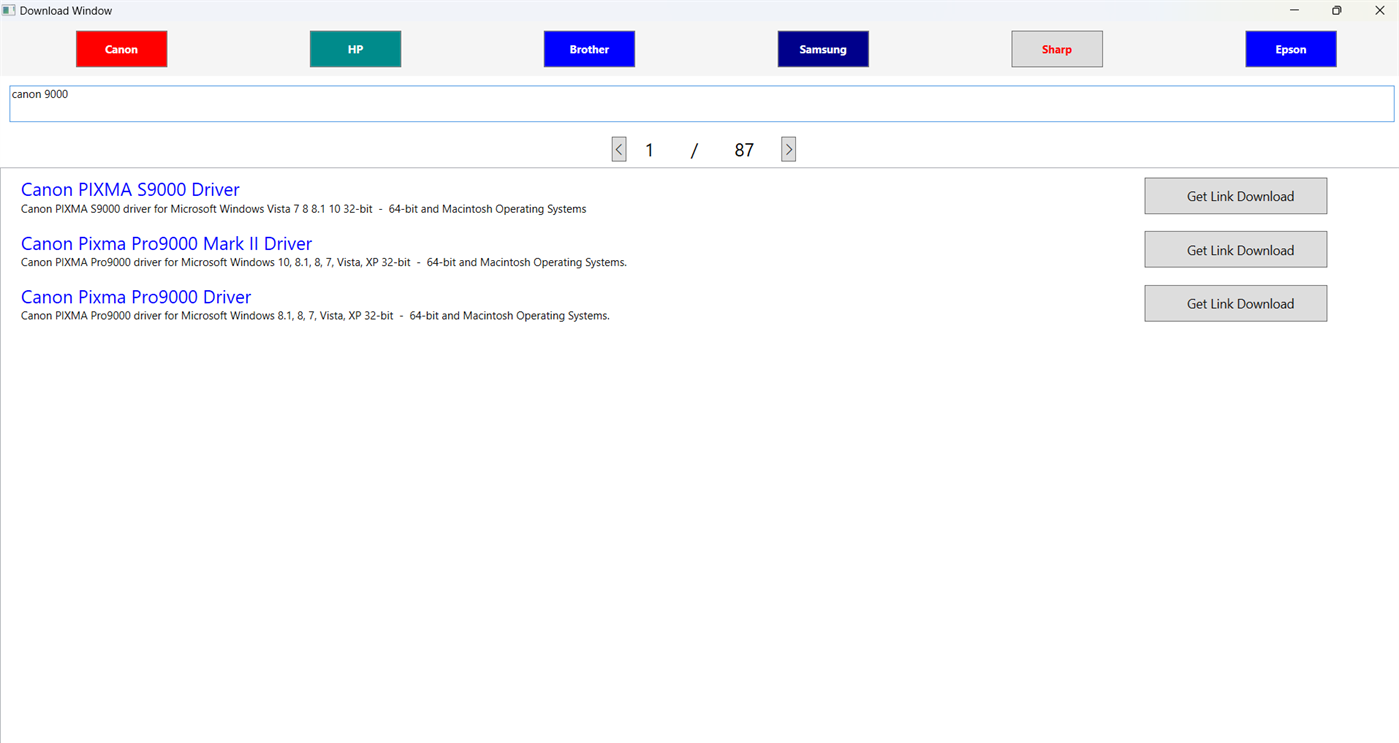This screenshot has width=1399, height=743.
Task: Select the Samsung brand button
Action: [823, 48]
